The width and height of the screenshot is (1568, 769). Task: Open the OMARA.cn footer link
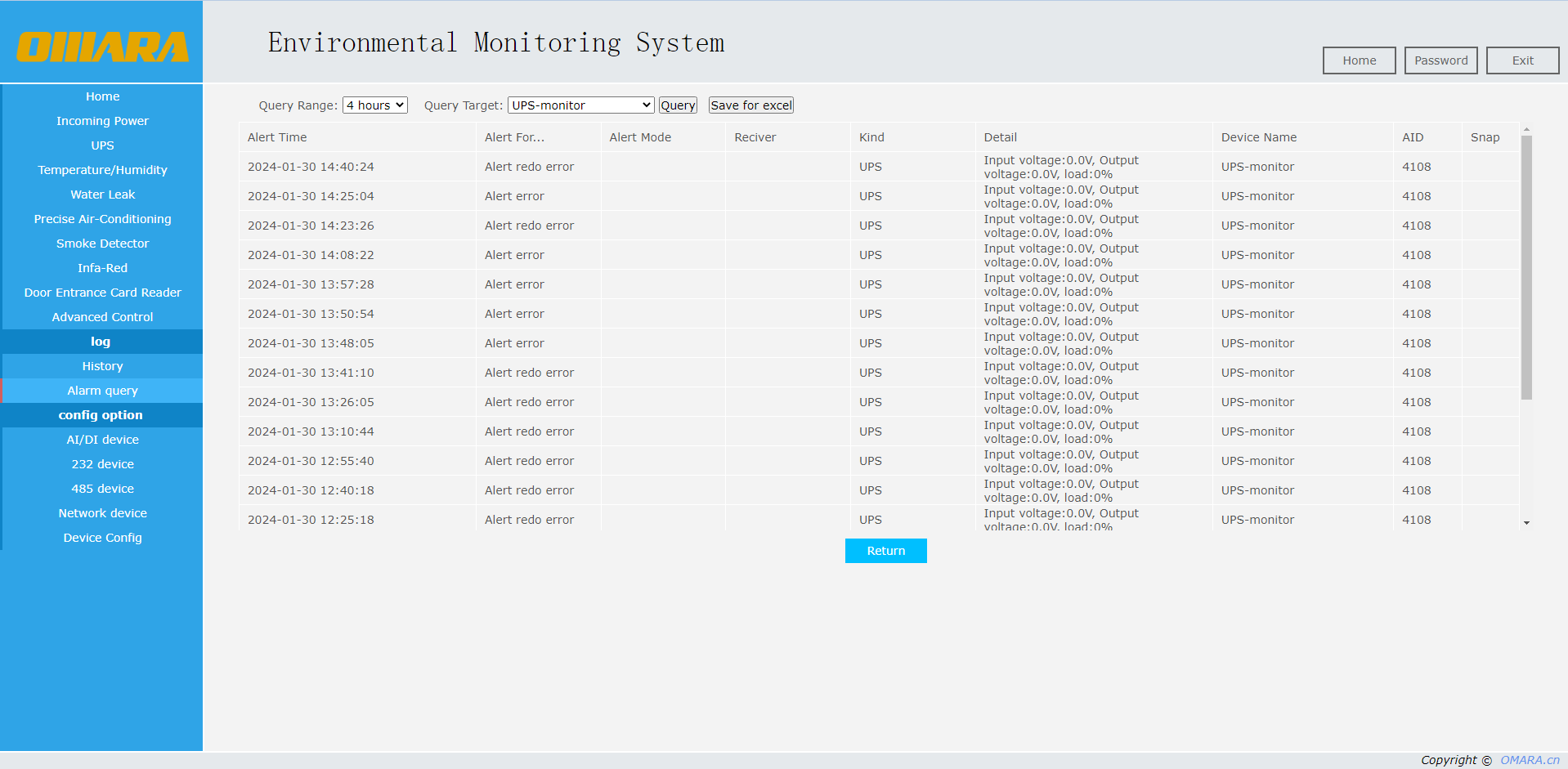click(1530, 760)
